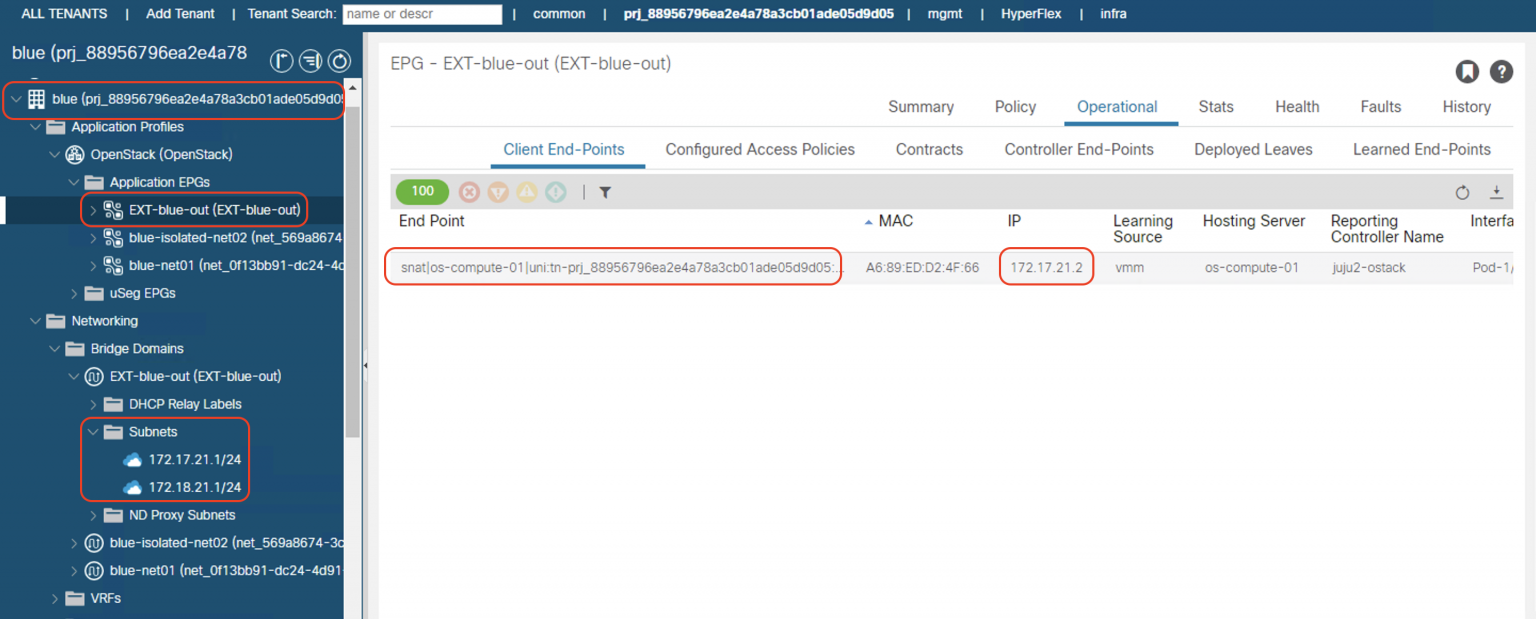The image size is (1536, 619).
Task: Click the Add Tenant link
Action: (180, 13)
